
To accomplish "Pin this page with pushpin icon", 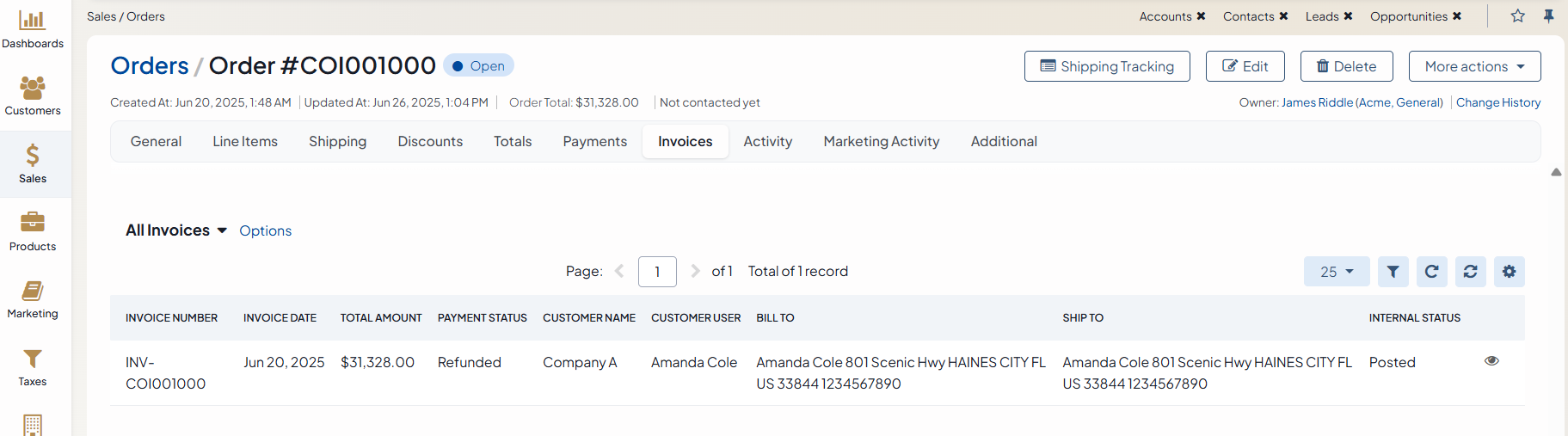I will (1548, 16).
